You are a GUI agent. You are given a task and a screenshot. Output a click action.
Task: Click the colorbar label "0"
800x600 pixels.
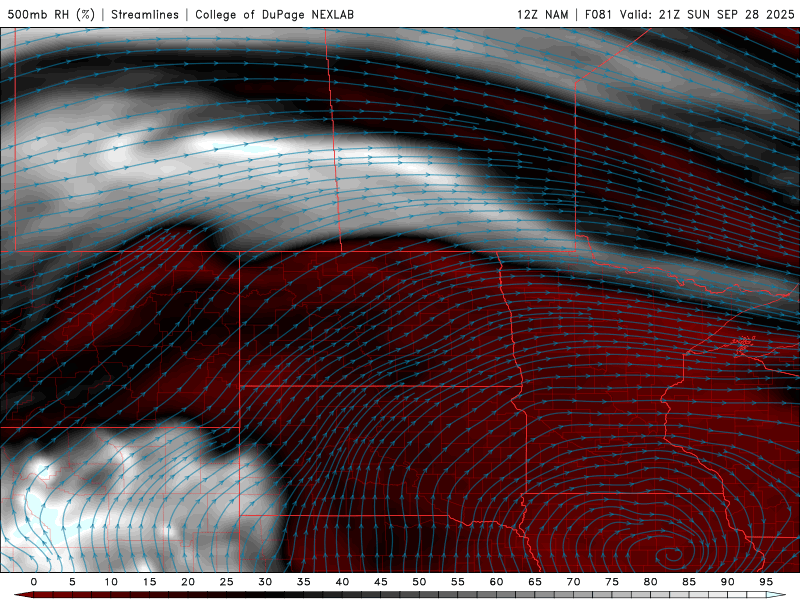[x=34, y=582]
